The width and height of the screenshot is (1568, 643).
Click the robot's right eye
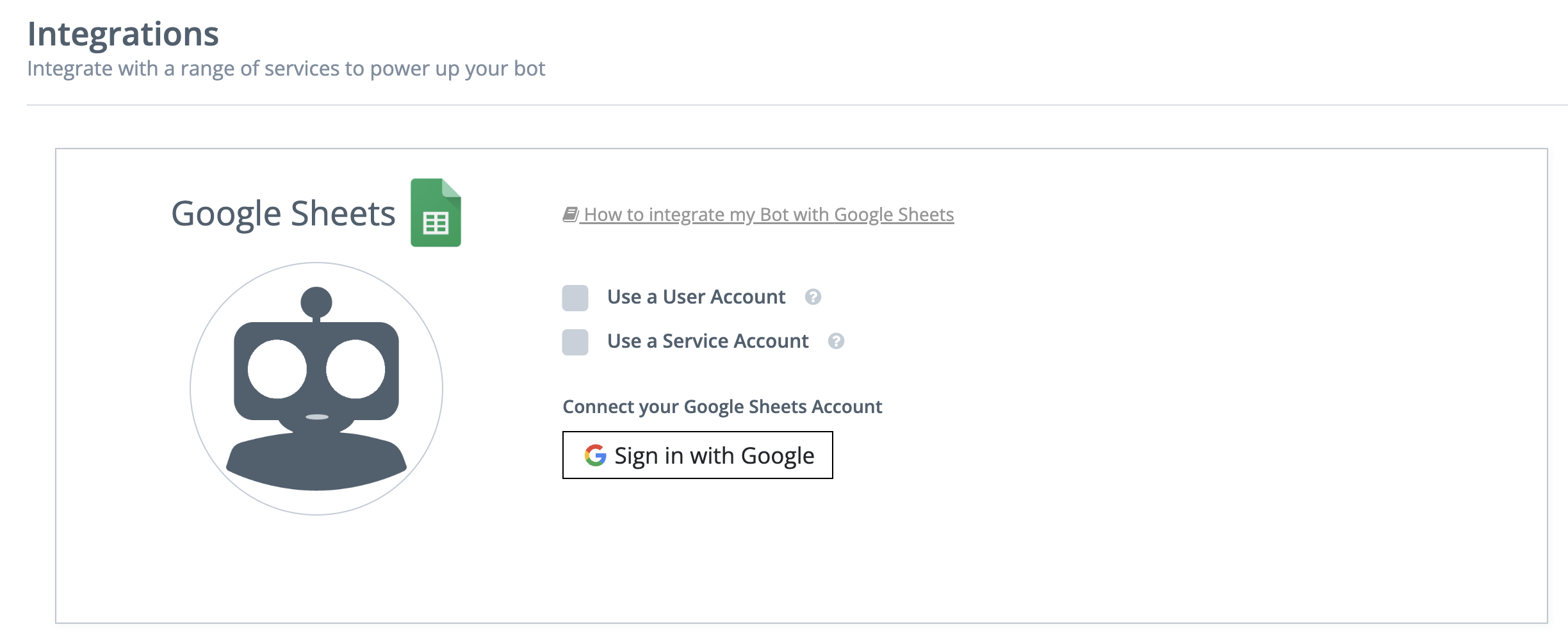tap(355, 370)
